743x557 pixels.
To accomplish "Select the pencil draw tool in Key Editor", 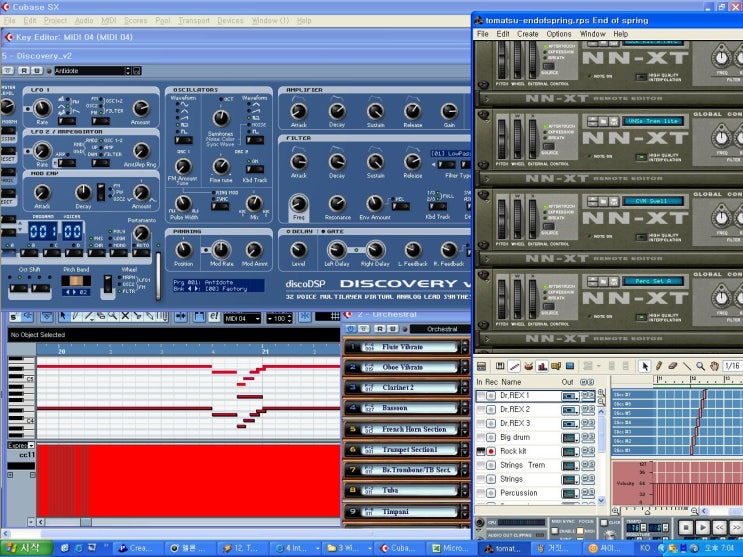I will (76, 316).
